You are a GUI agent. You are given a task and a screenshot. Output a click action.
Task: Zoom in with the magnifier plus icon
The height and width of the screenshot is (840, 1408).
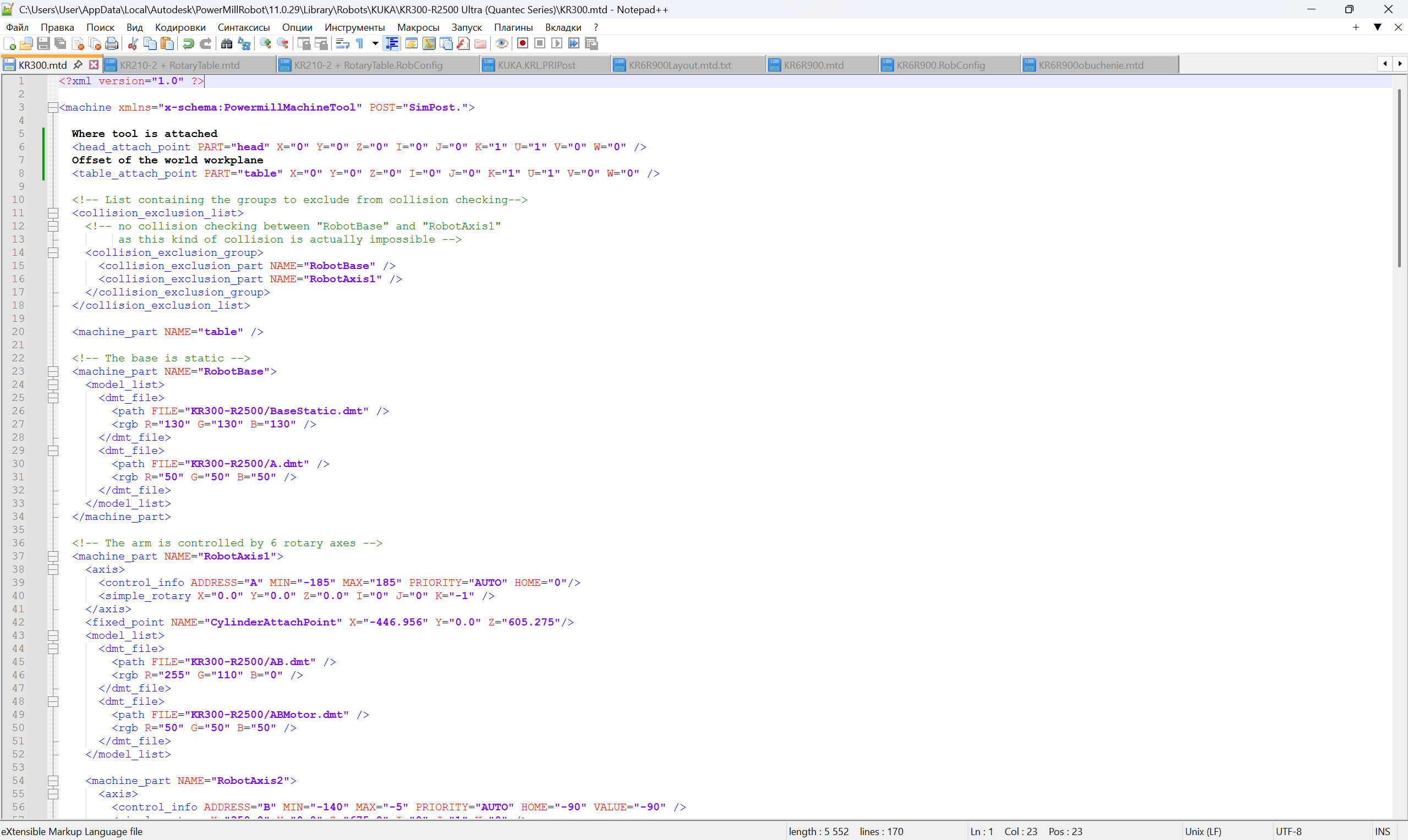[265, 43]
